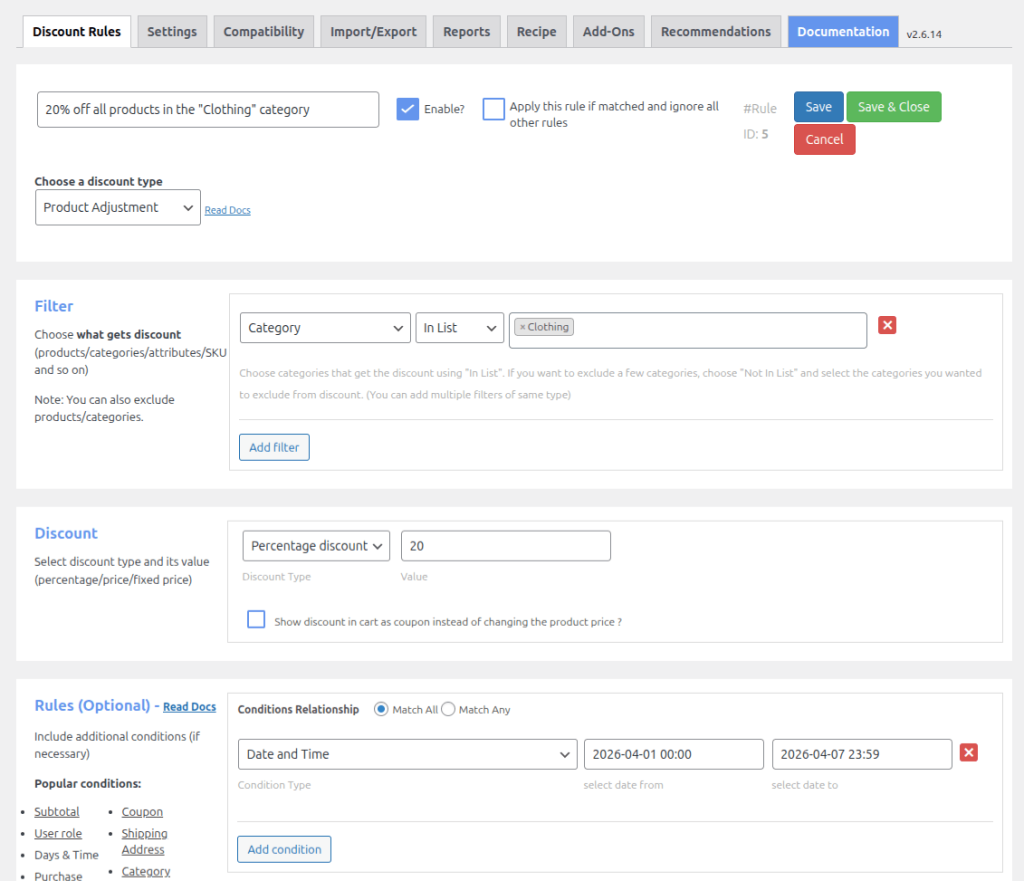Open the Category filter type dropdown
This screenshot has height=881, width=1024.
[x=325, y=326]
